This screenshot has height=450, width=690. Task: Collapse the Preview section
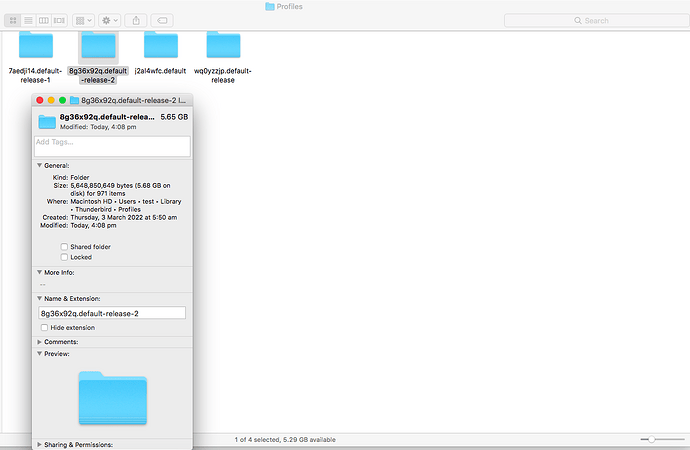(39, 354)
